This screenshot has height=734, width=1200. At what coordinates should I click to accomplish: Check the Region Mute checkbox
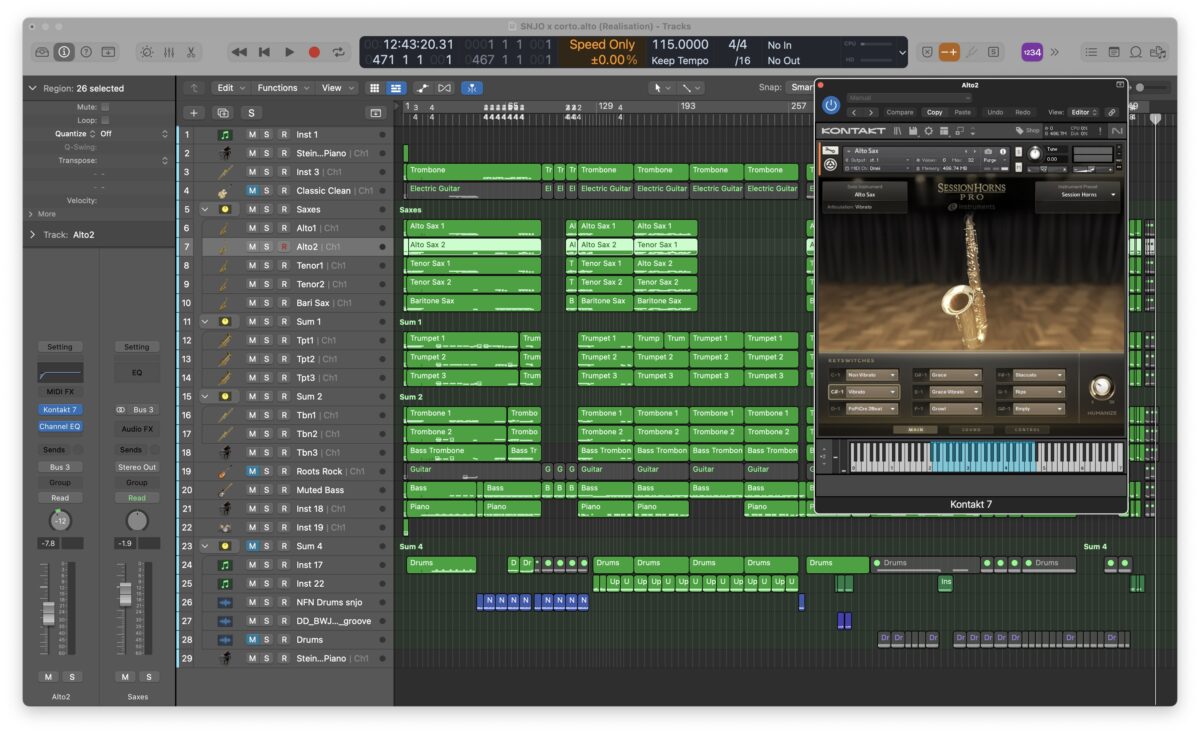click(x=105, y=106)
